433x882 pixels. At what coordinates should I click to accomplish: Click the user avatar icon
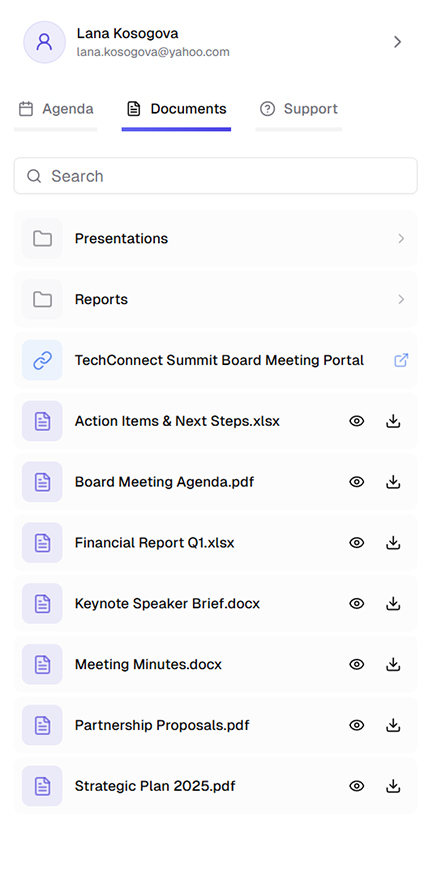pos(44,42)
